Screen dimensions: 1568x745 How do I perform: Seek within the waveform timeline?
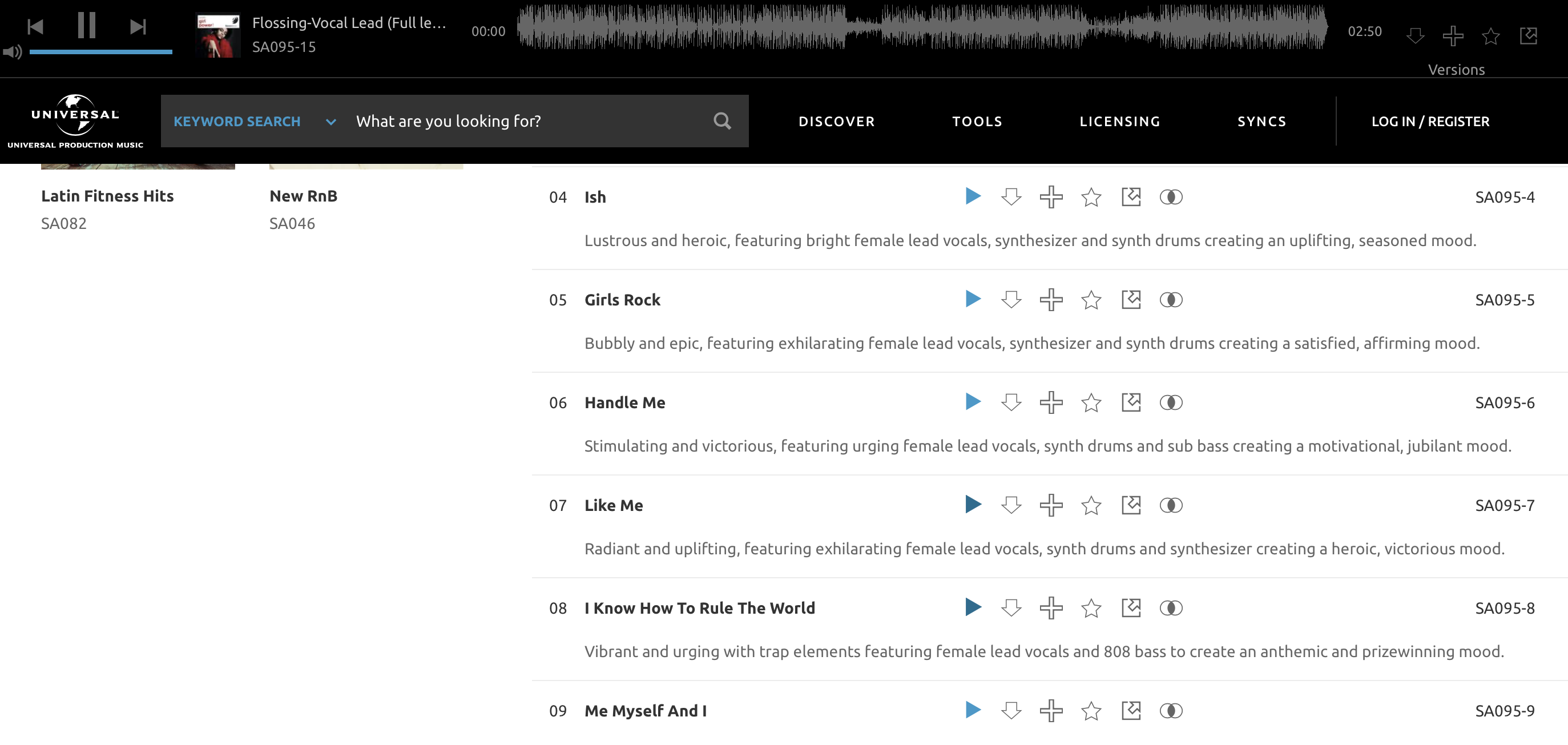pos(922,27)
